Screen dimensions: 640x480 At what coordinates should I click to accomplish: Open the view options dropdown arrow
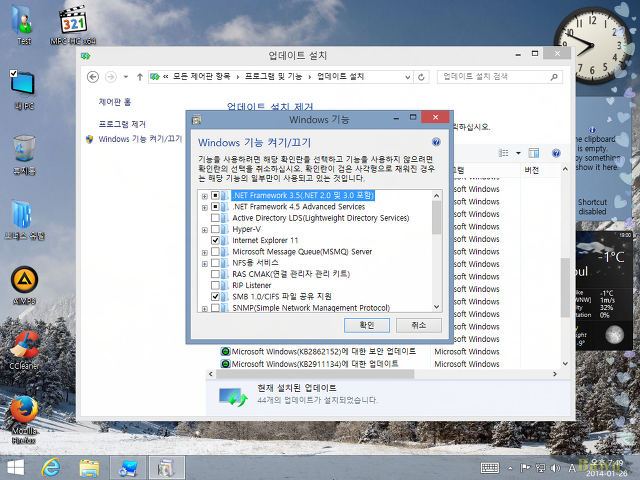pos(518,153)
